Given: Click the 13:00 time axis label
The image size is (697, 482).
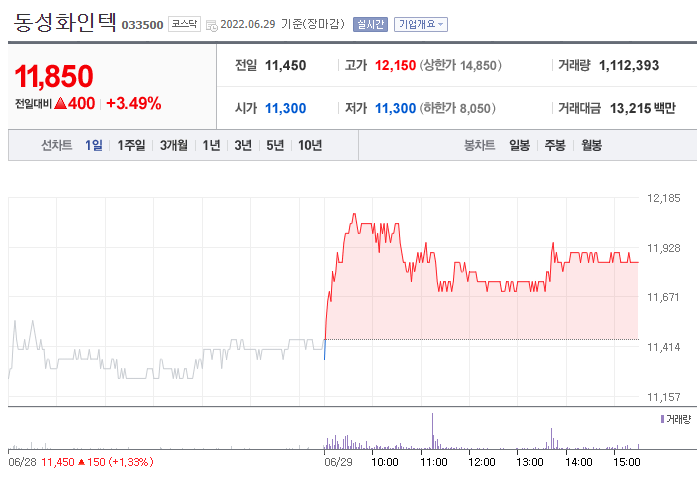Looking at the screenshot, I should point(529,462).
